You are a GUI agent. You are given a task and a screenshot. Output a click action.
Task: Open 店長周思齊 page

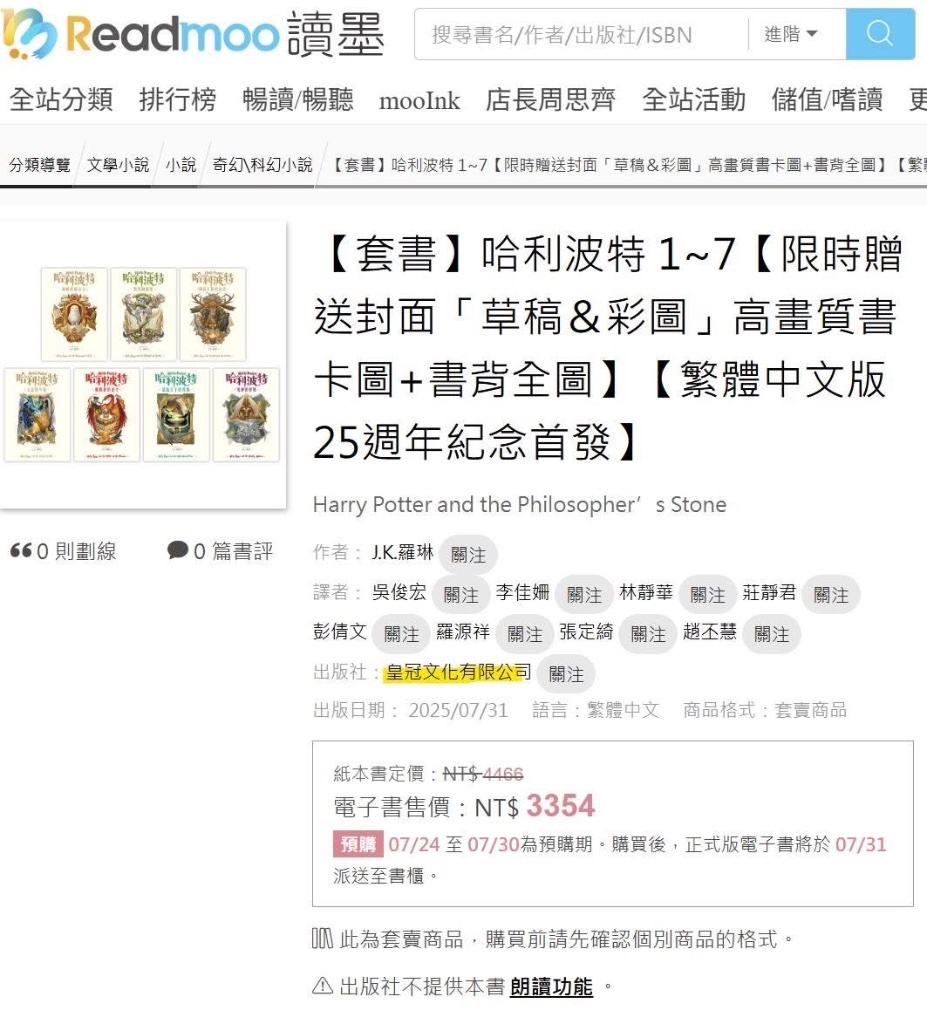pos(550,99)
